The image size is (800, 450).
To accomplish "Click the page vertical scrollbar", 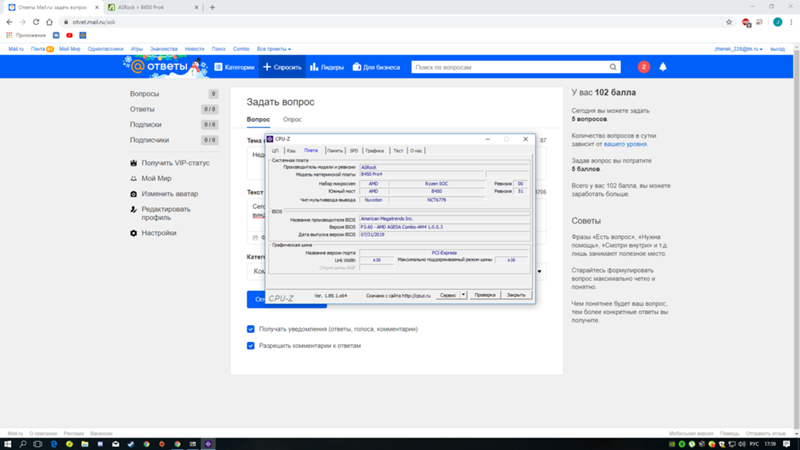I will tap(796, 240).
